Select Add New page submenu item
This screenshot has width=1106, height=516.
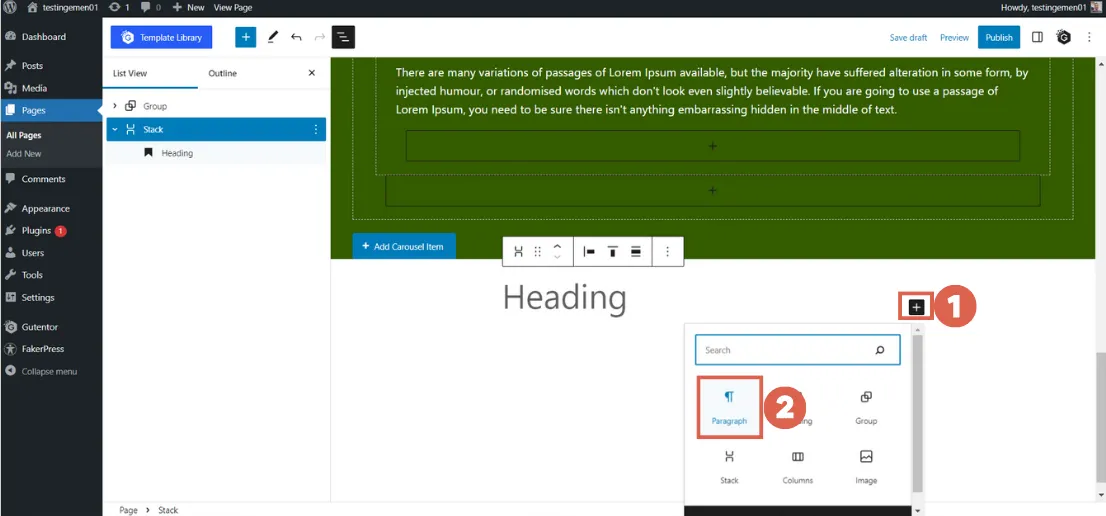[24, 154]
